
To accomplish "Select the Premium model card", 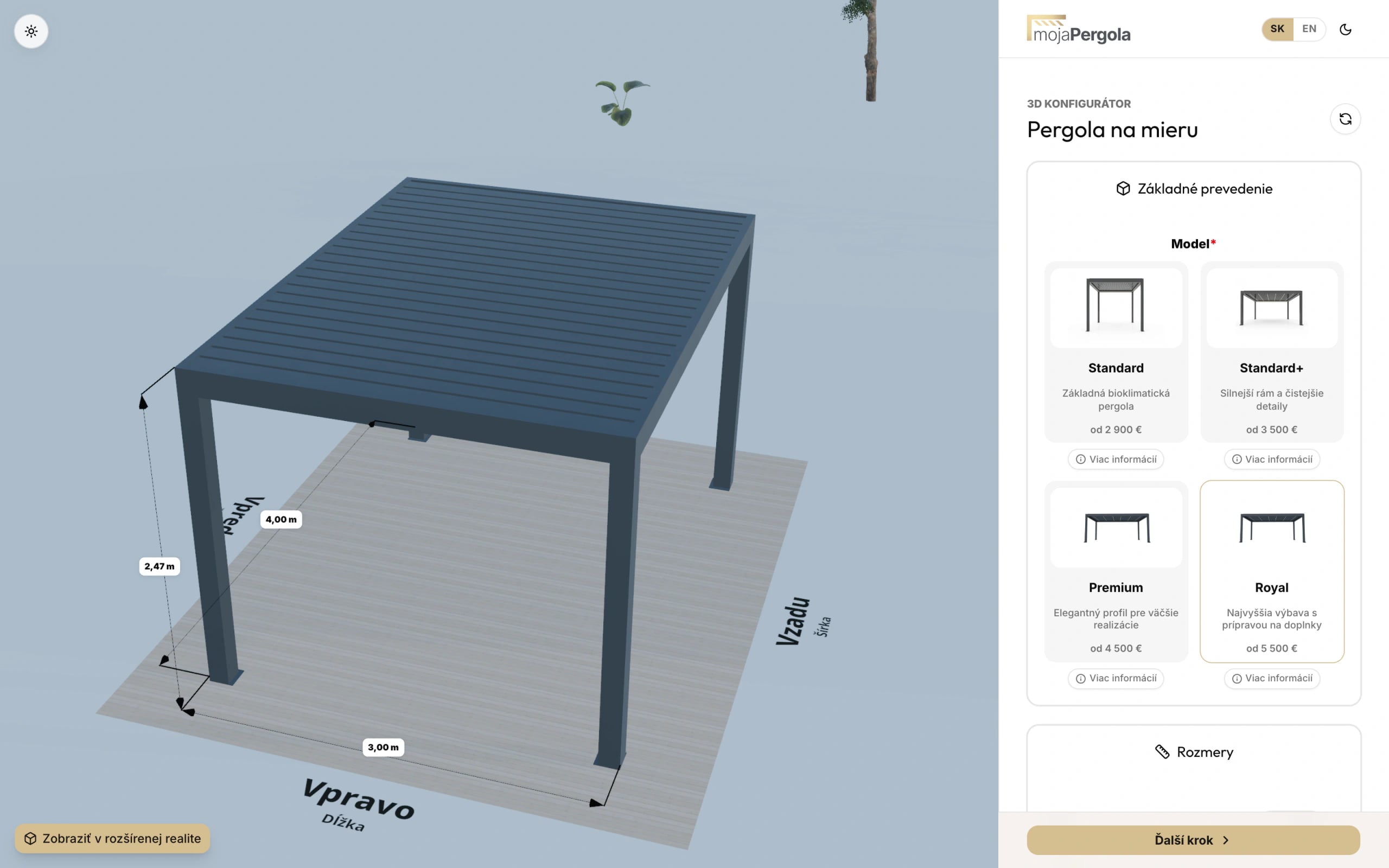I will 1116,571.
